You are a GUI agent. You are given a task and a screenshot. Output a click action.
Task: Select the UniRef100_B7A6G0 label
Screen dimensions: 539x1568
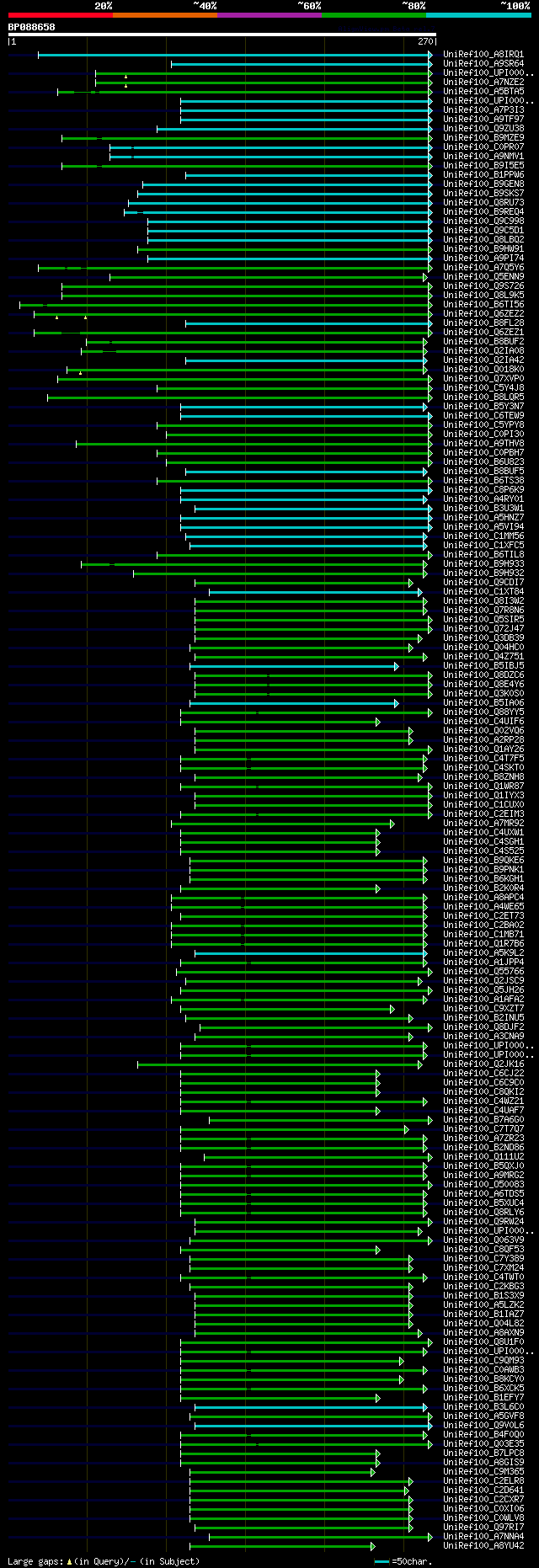tap(483, 1120)
